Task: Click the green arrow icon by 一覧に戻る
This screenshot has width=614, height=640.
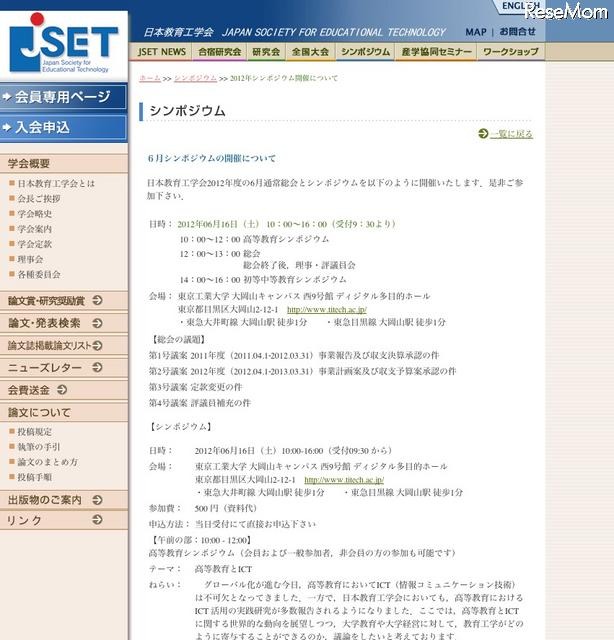Action: point(483,133)
